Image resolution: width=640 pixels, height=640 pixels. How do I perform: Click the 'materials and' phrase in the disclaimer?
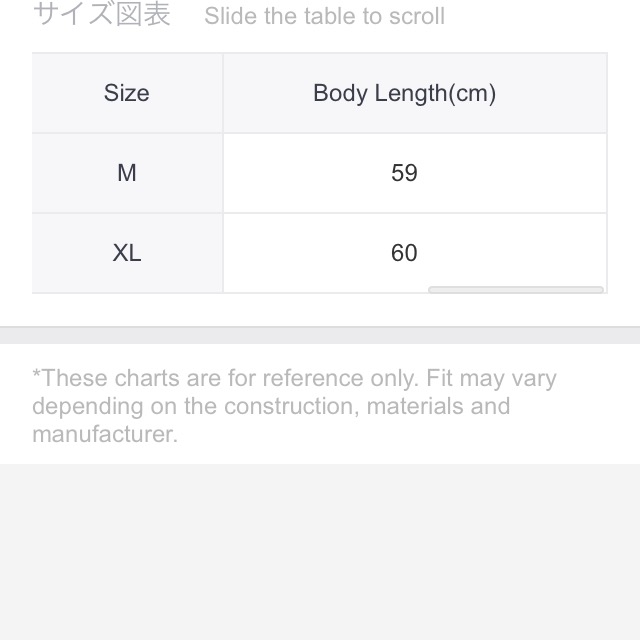tap(438, 406)
